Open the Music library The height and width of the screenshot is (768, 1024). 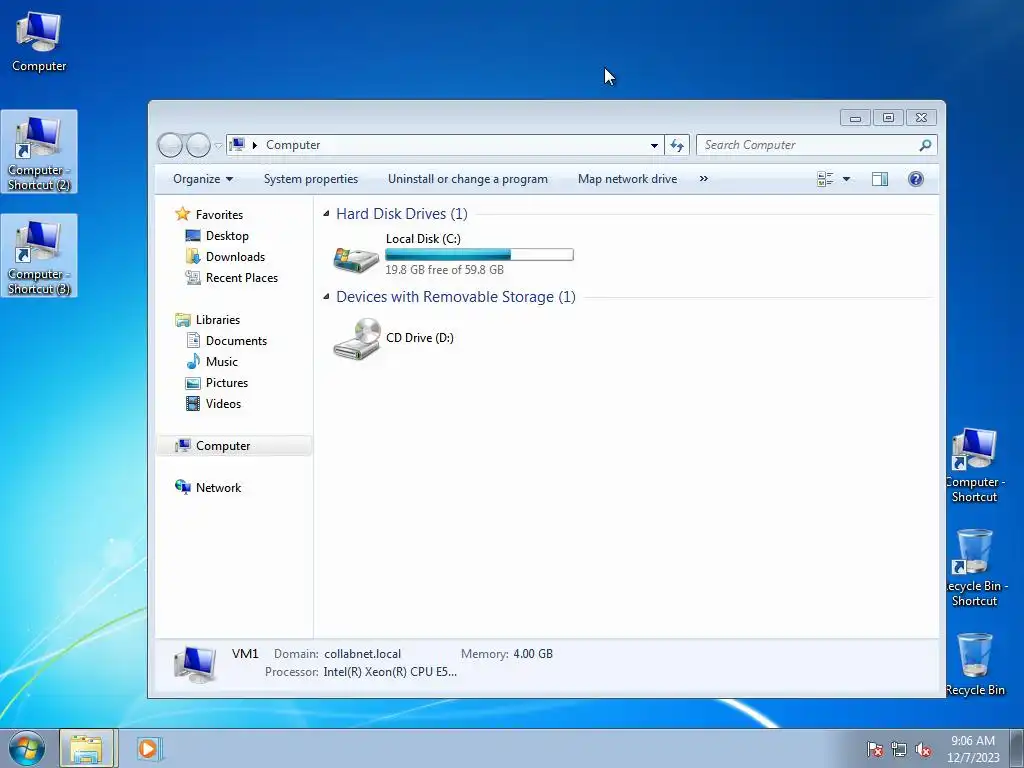221,362
